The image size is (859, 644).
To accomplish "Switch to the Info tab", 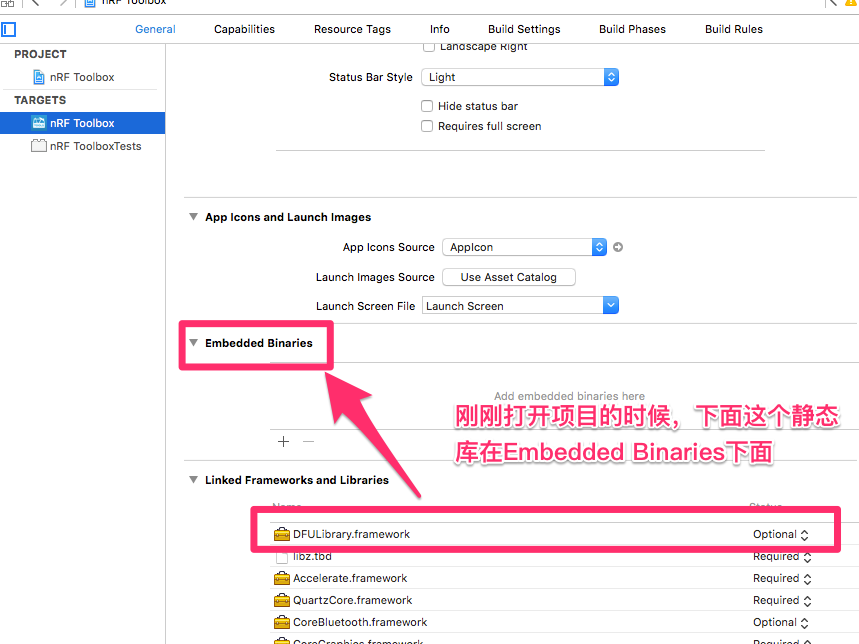I will (x=439, y=29).
